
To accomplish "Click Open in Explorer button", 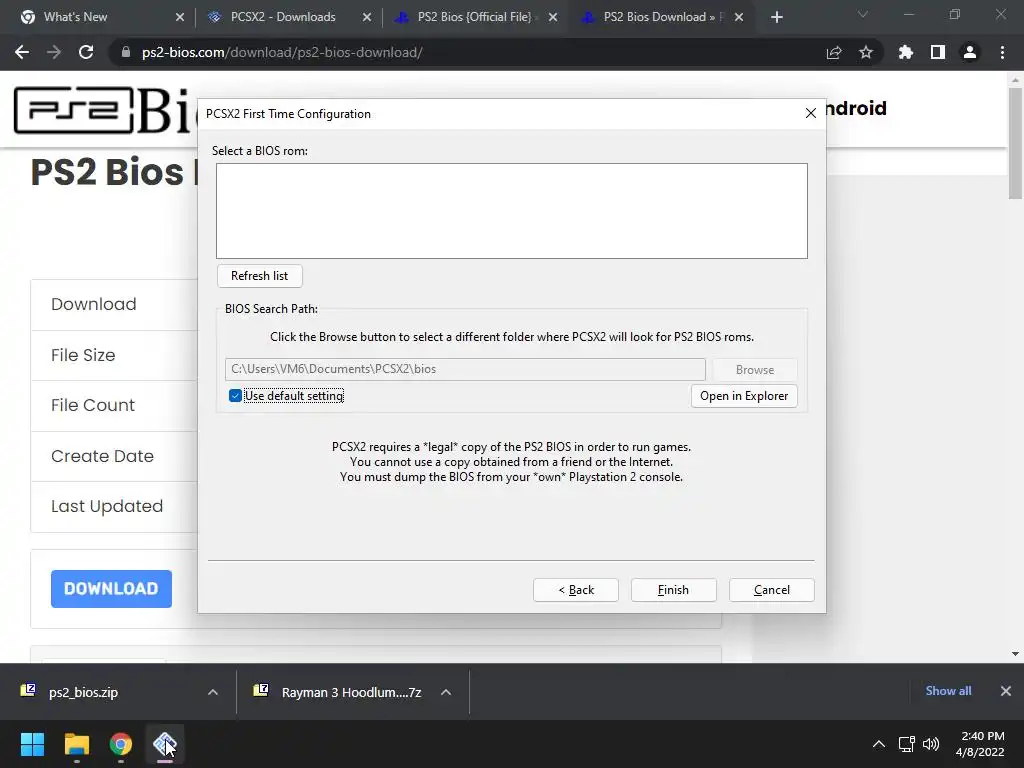I will pos(744,396).
